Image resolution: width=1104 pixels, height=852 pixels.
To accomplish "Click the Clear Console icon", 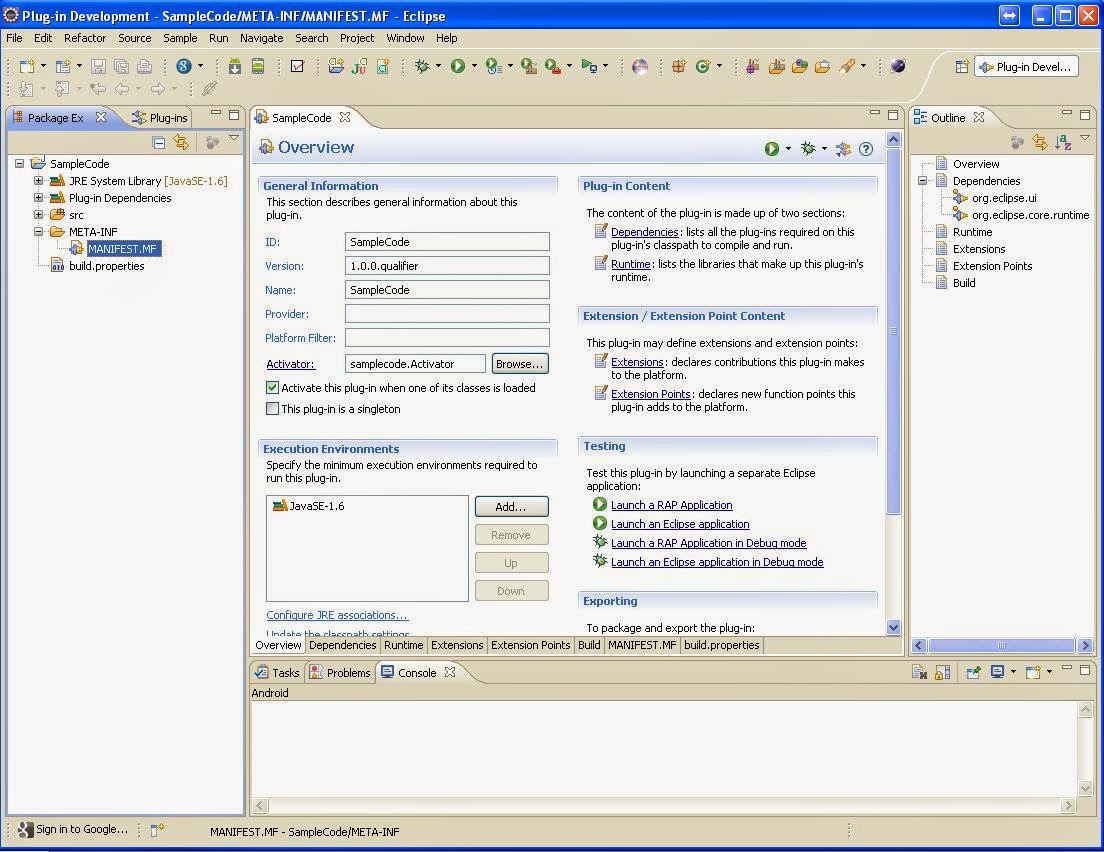I will click(x=919, y=672).
